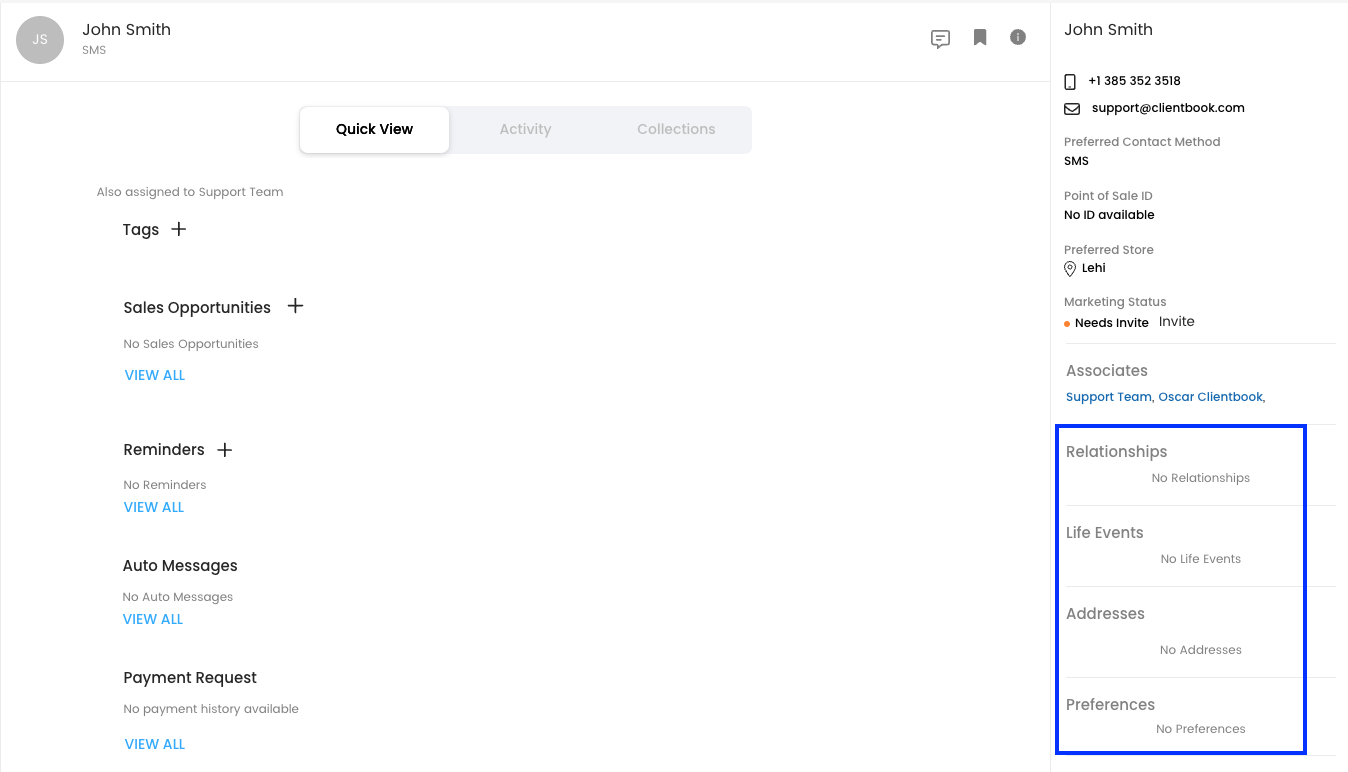Switch to the Activity tab
This screenshot has width=1348, height=772.
pos(525,129)
